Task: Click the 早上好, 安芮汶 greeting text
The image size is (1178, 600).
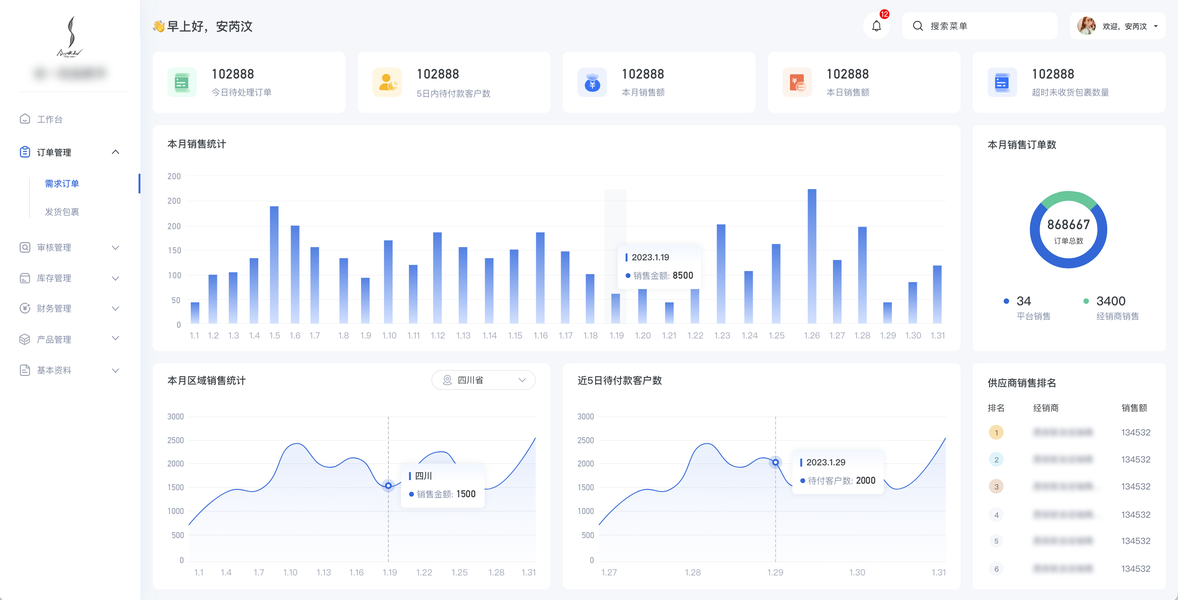Action: [210, 26]
